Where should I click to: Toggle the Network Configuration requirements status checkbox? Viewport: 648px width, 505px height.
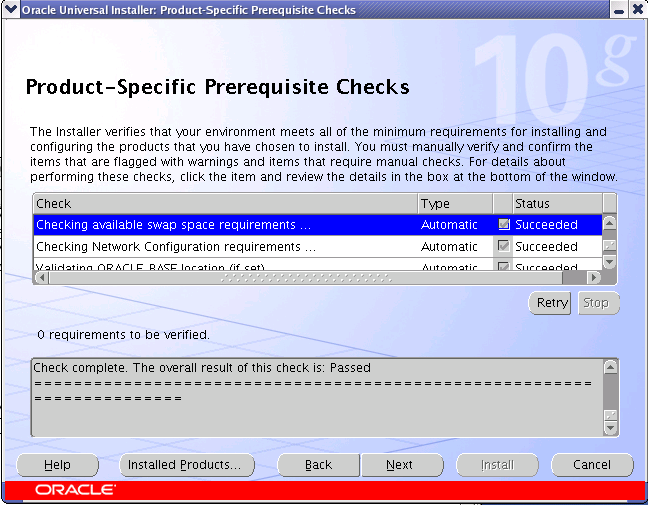click(x=503, y=246)
